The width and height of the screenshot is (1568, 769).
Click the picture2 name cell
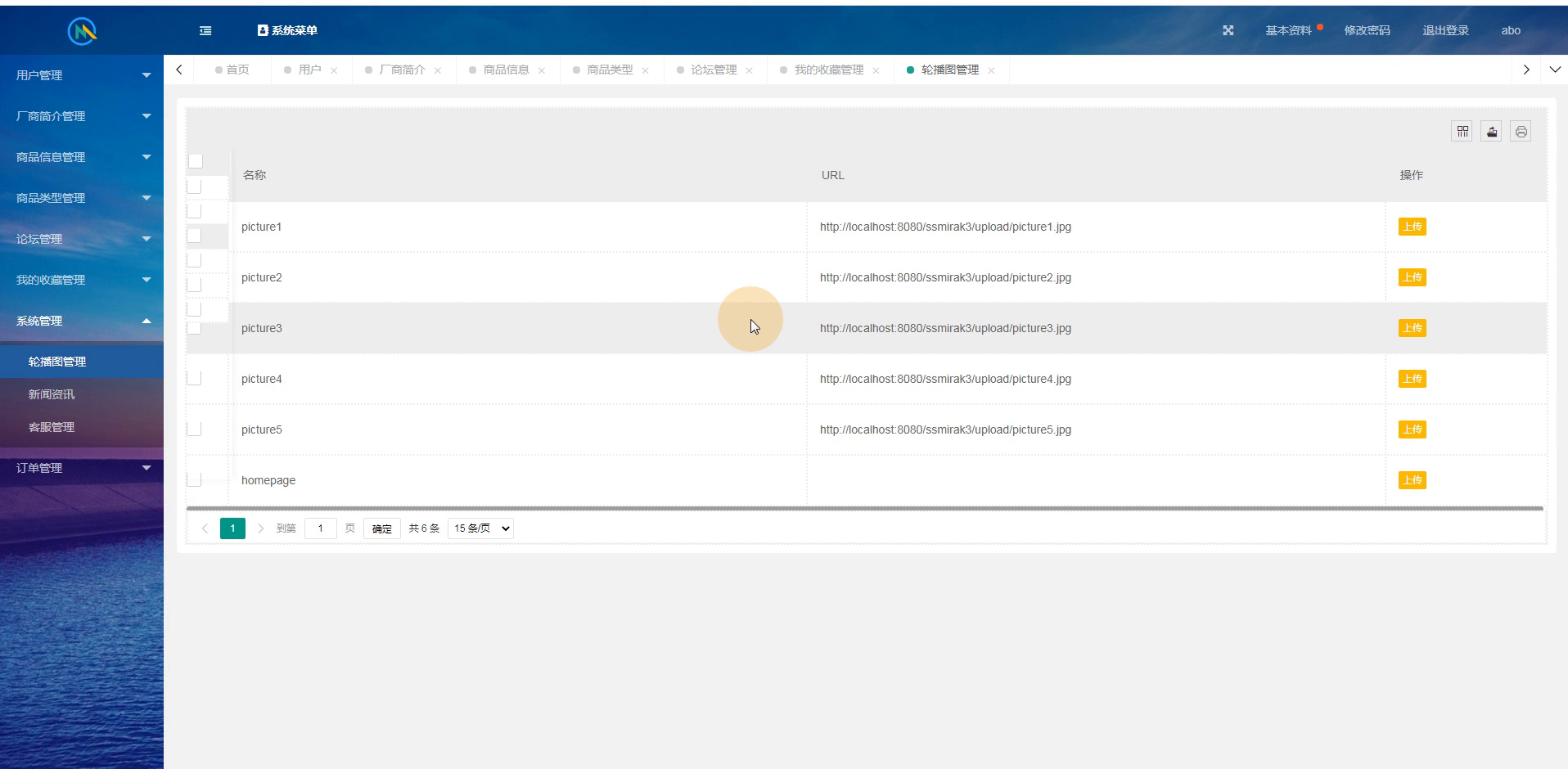[517, 277]
